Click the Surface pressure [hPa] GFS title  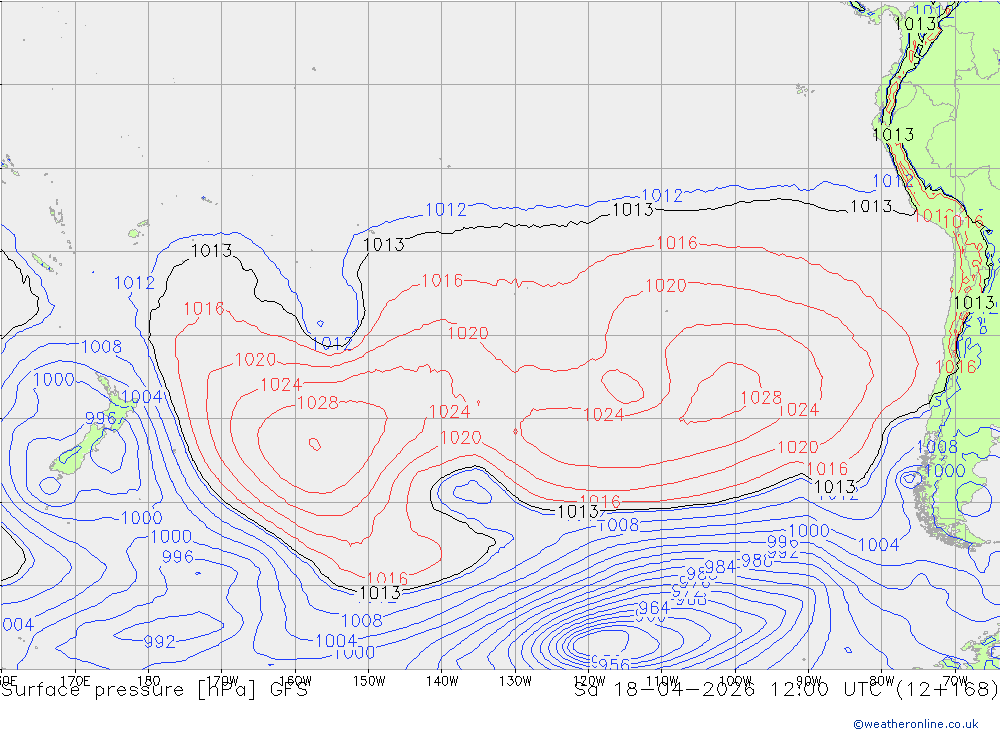tap(154, 690)
